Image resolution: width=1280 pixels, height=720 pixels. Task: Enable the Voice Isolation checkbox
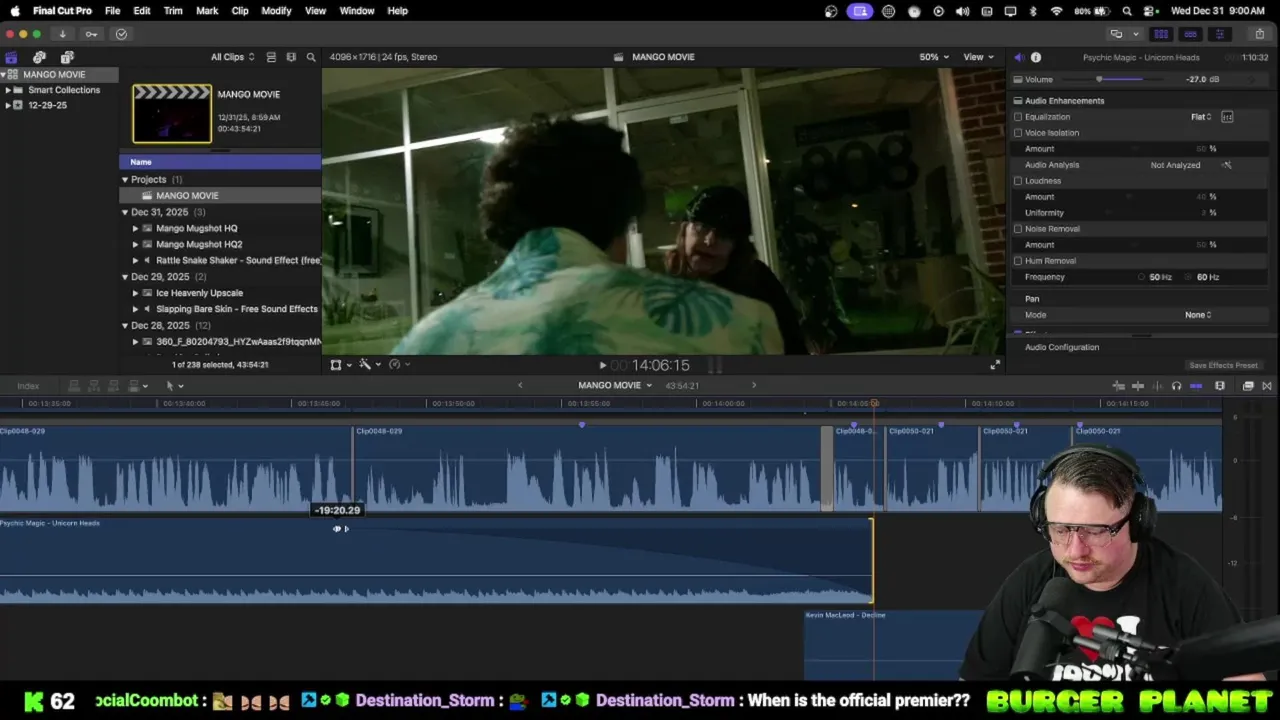tap(1018, 133)
